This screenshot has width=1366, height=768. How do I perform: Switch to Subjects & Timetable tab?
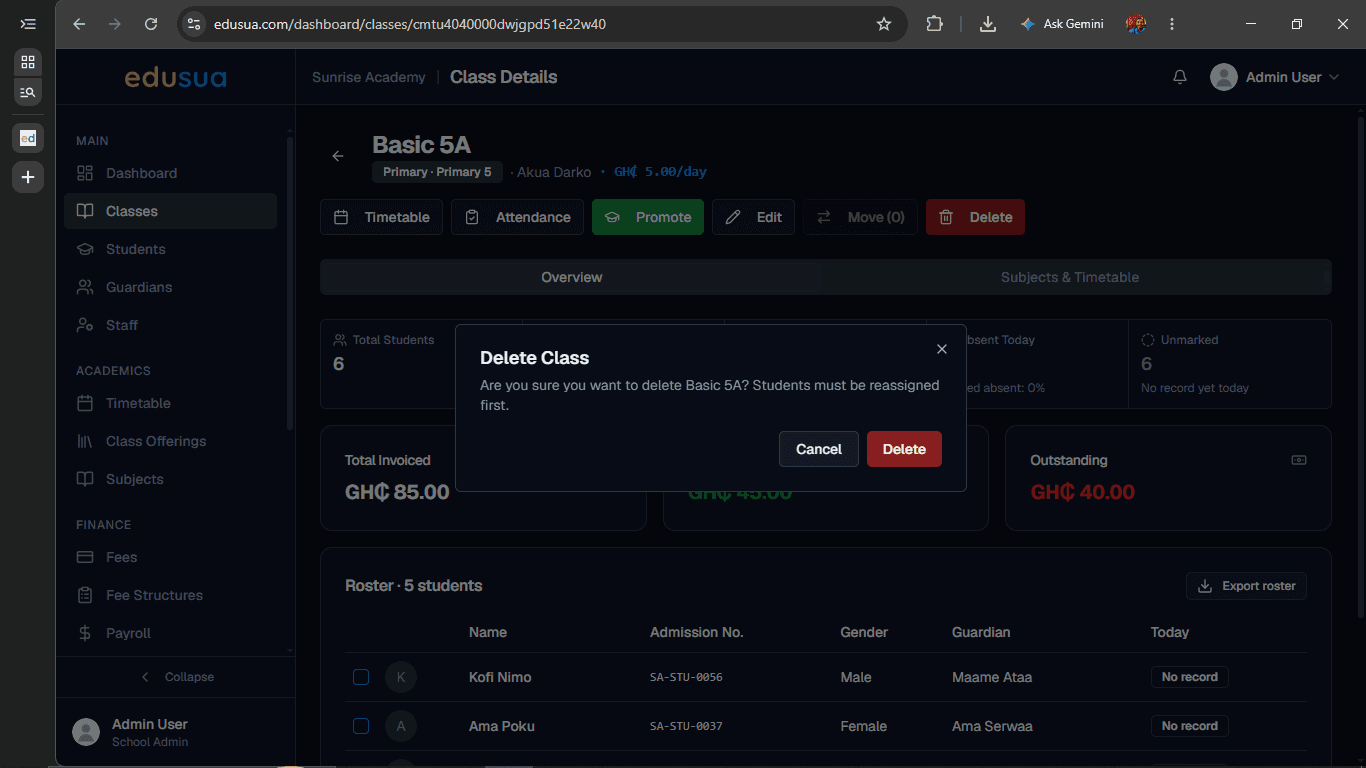(1070, 277)
